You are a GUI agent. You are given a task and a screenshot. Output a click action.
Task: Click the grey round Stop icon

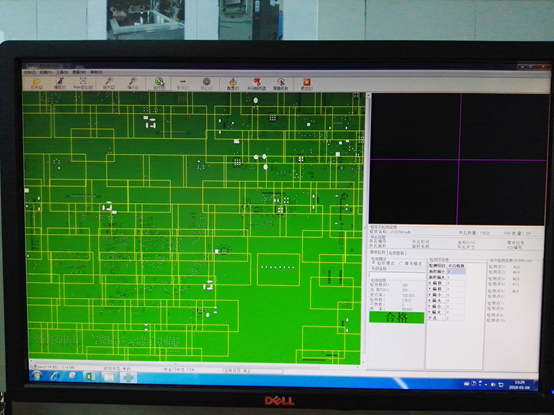[206, 84]
